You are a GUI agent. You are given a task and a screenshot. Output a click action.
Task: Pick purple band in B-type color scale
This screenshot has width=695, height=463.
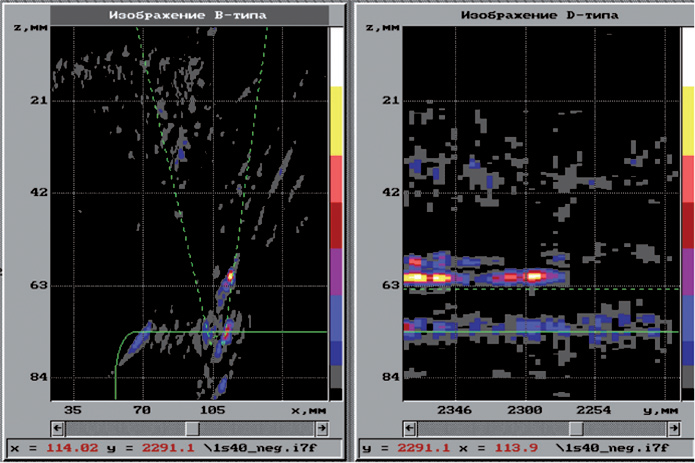(x=337, y=272)
